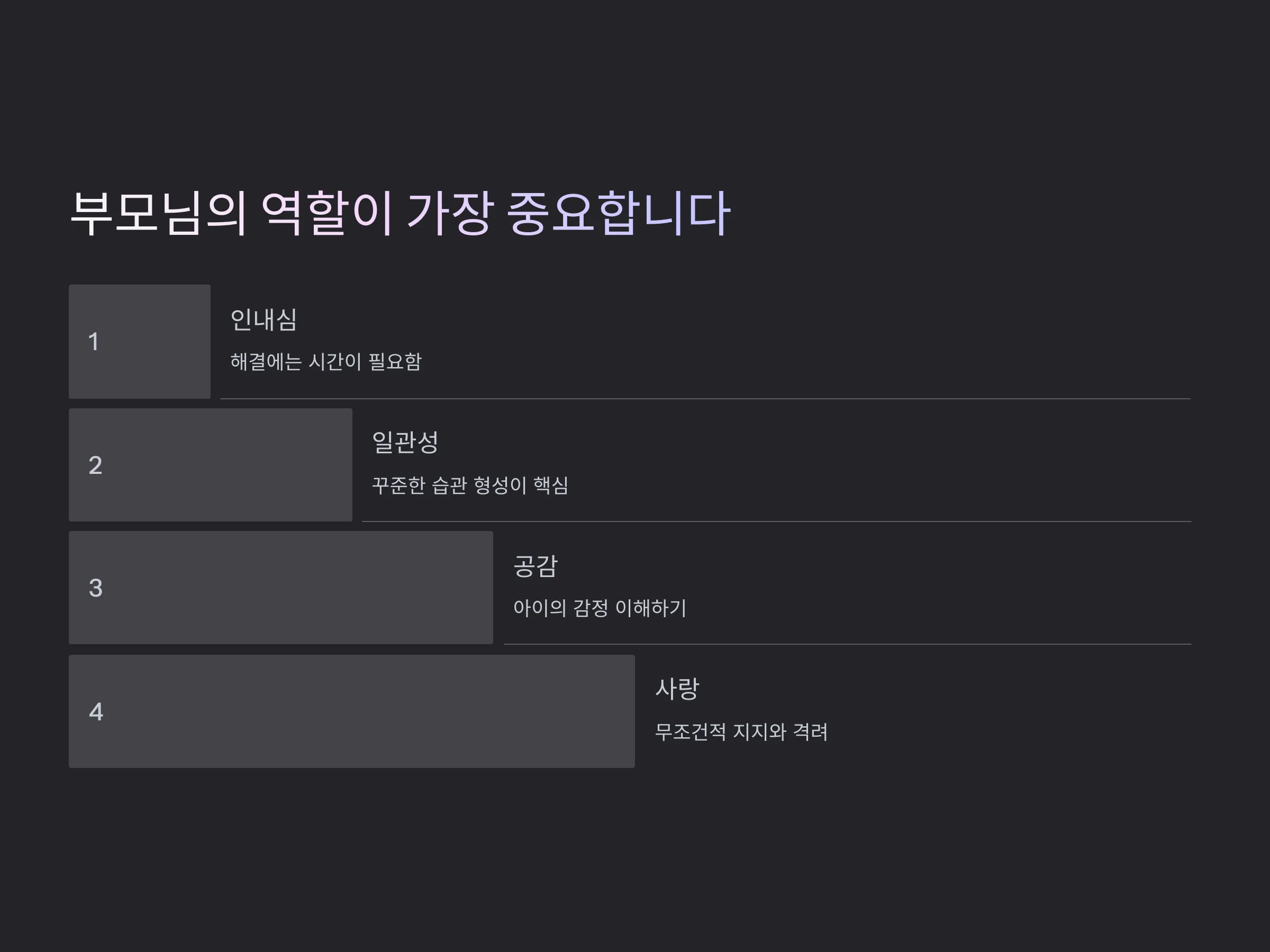Select the number 1 step block
1270x952 pixels.
140,342
